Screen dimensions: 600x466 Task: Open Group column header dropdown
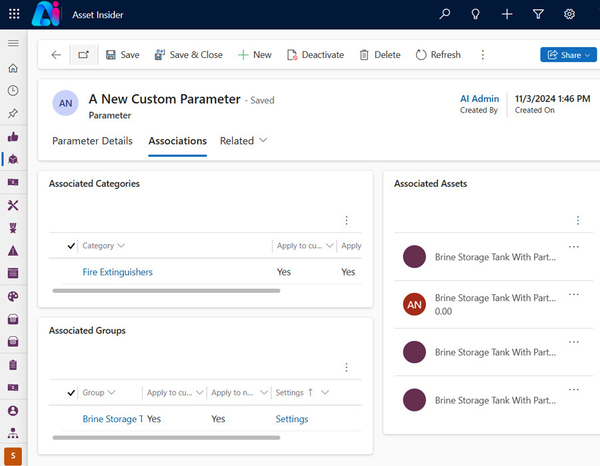[99, 393]
